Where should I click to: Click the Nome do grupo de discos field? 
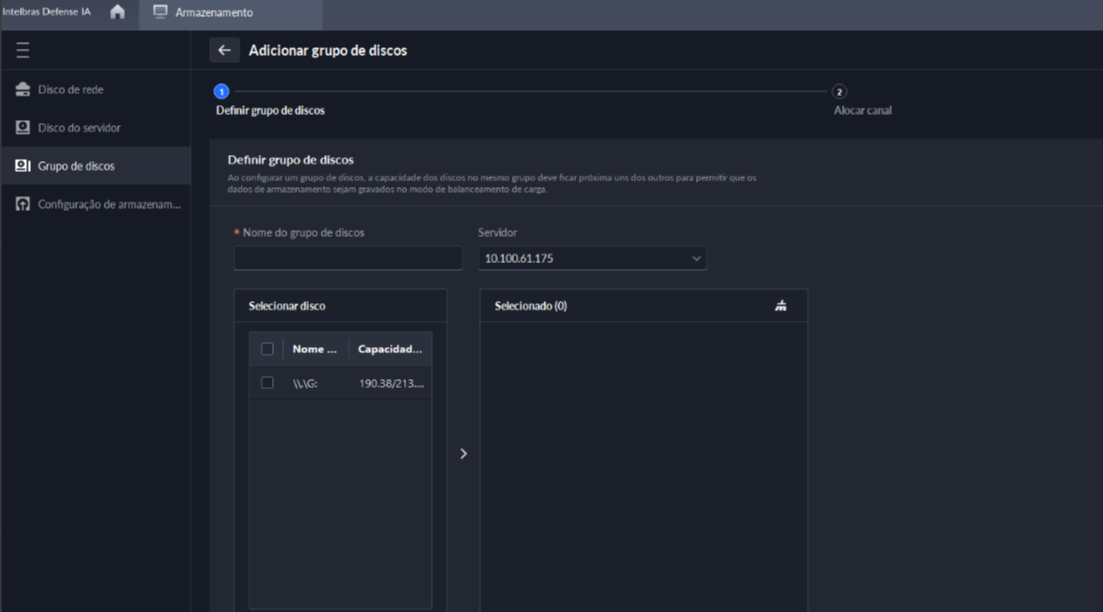point(348,258)
